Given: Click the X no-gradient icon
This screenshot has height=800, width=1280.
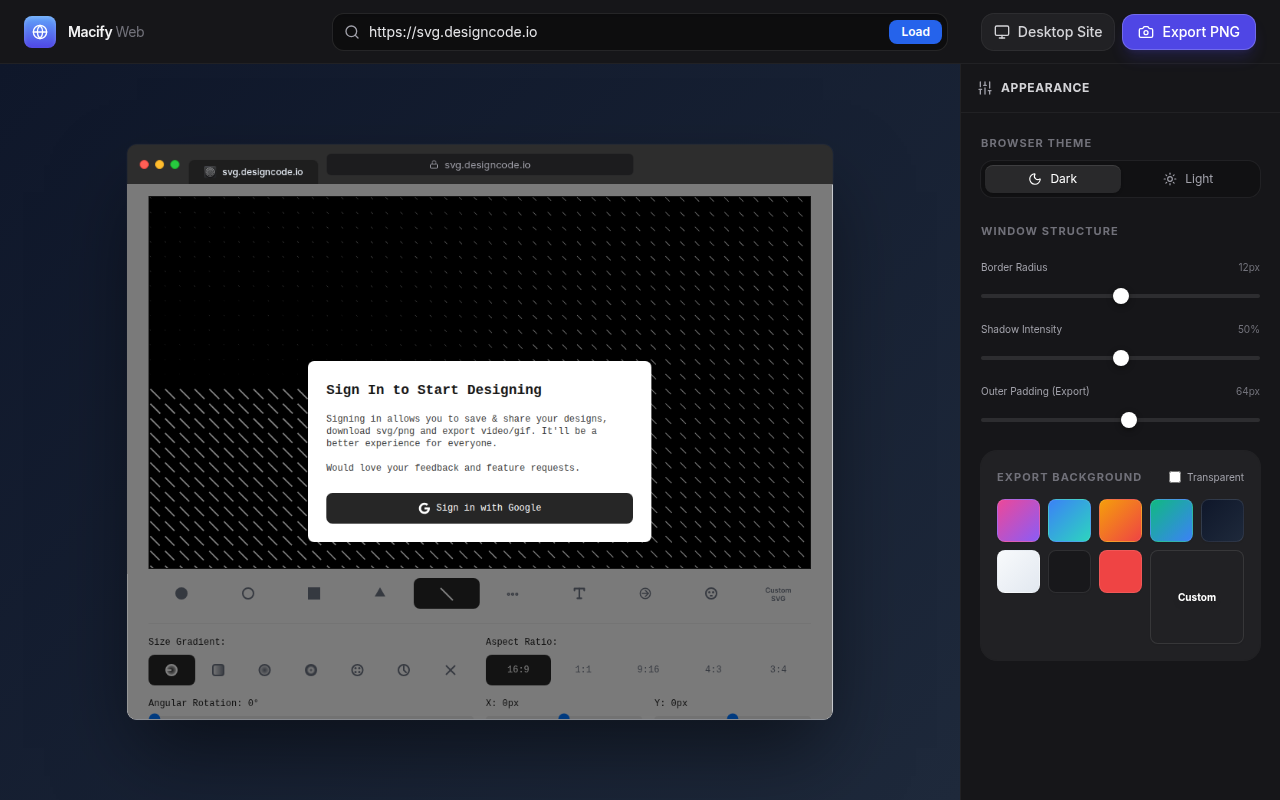Looking at the screenshot, I should coord(450,670).
